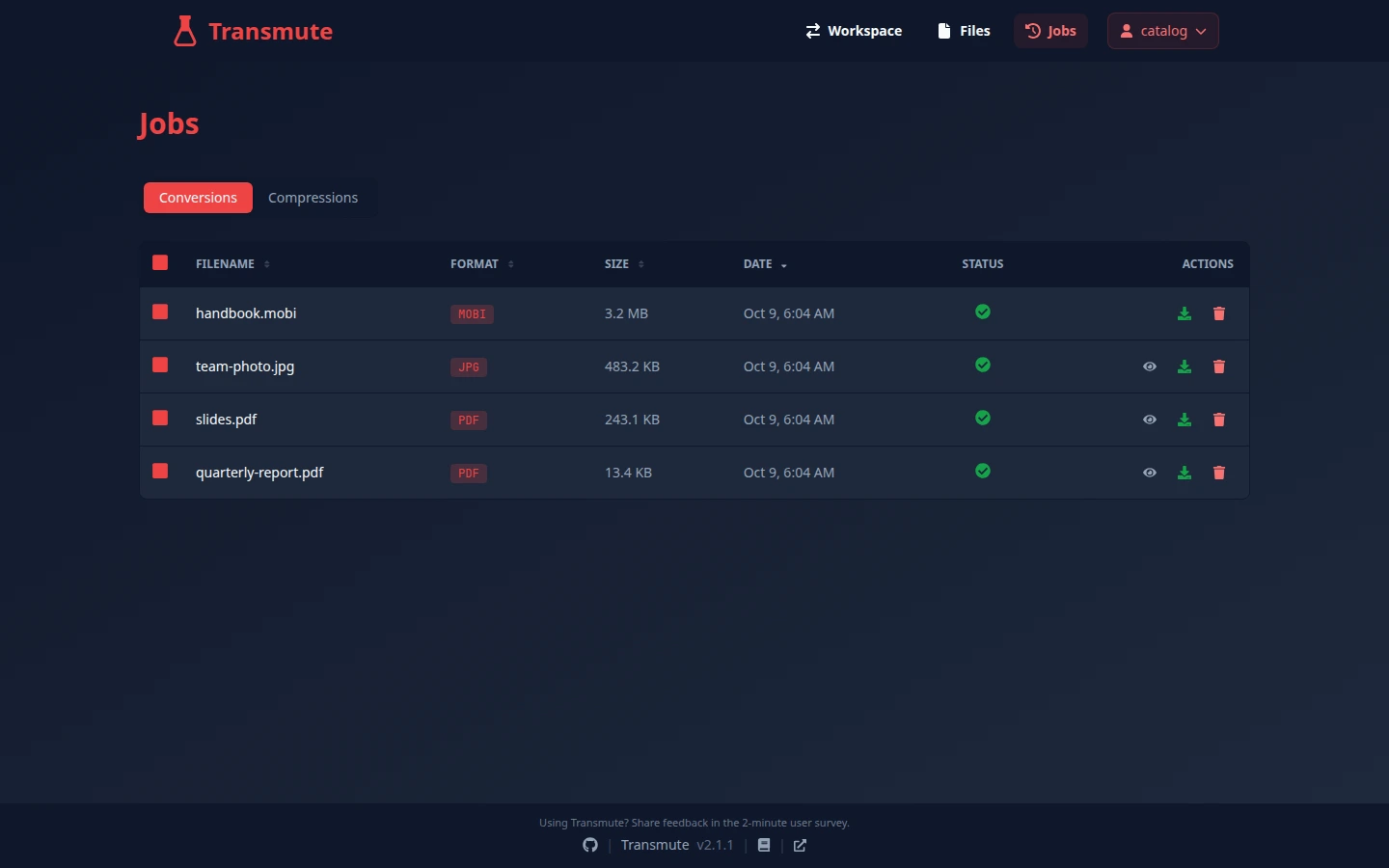Click the green status check for handbook.mobi
The image size is (1389, 868).
pos(983,312)
